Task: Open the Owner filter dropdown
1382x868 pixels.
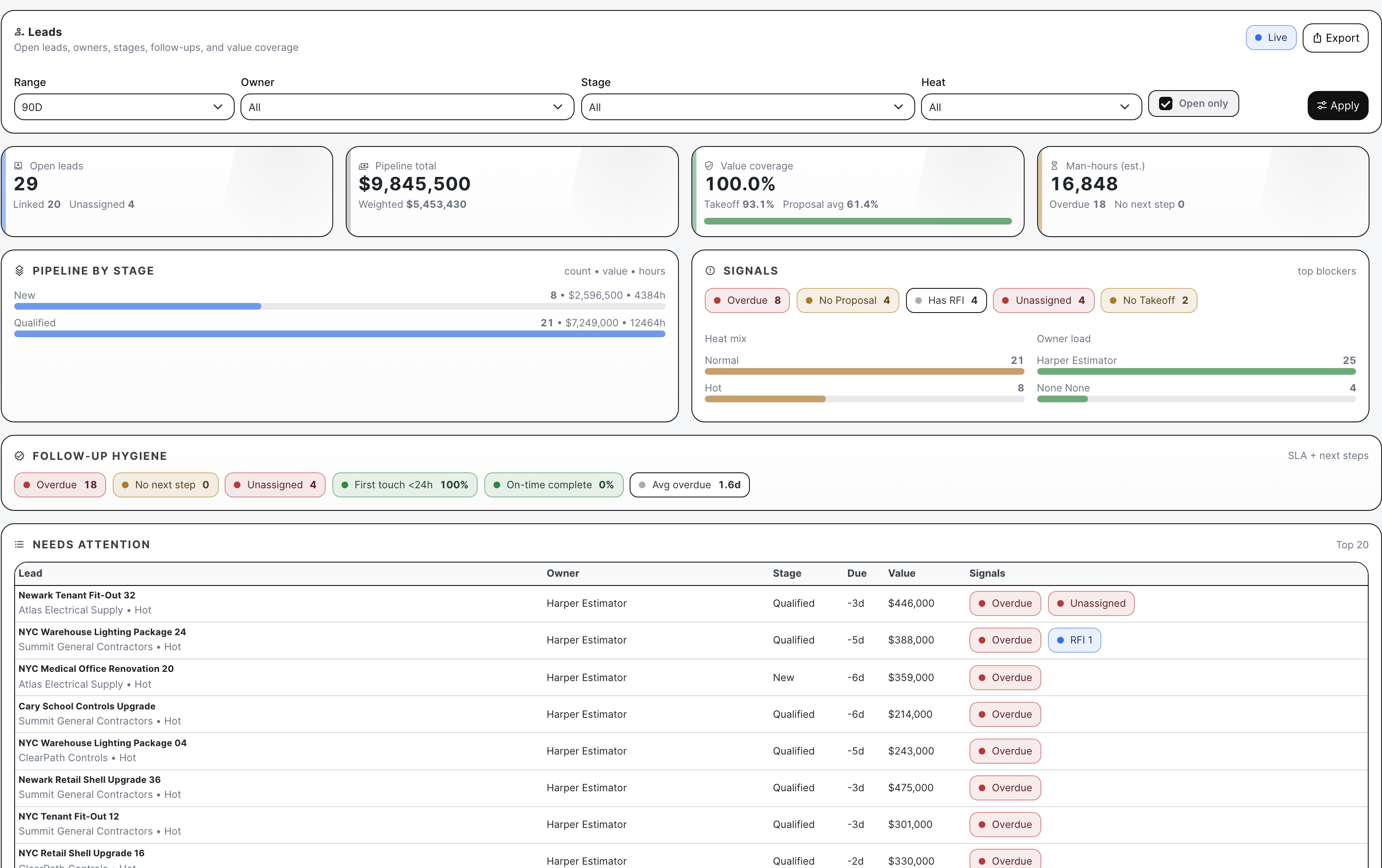Action: pos(408,107)
